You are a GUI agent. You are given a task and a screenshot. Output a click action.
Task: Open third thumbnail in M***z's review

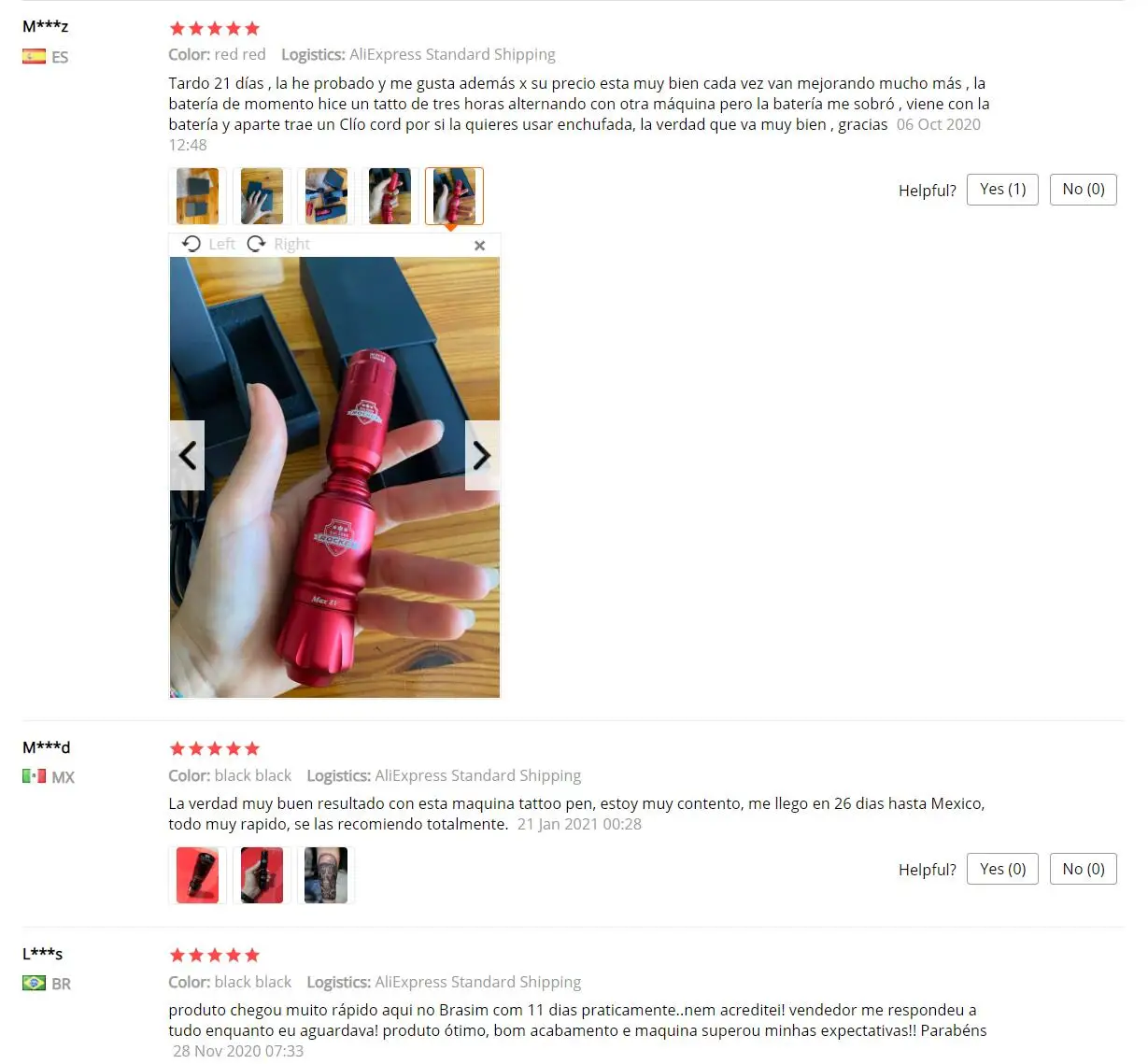pyautogui.click(x=326, y=196)
